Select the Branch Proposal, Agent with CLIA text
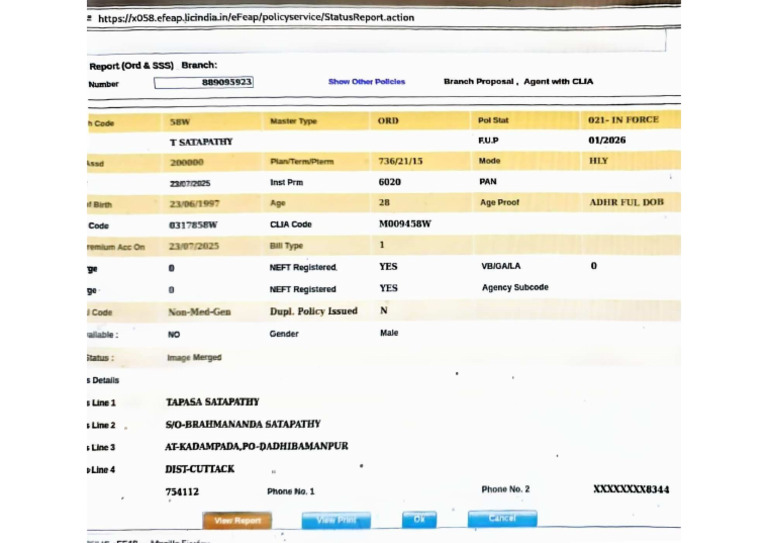This screenshot has width=768, height=543. (x=518, y=81)
